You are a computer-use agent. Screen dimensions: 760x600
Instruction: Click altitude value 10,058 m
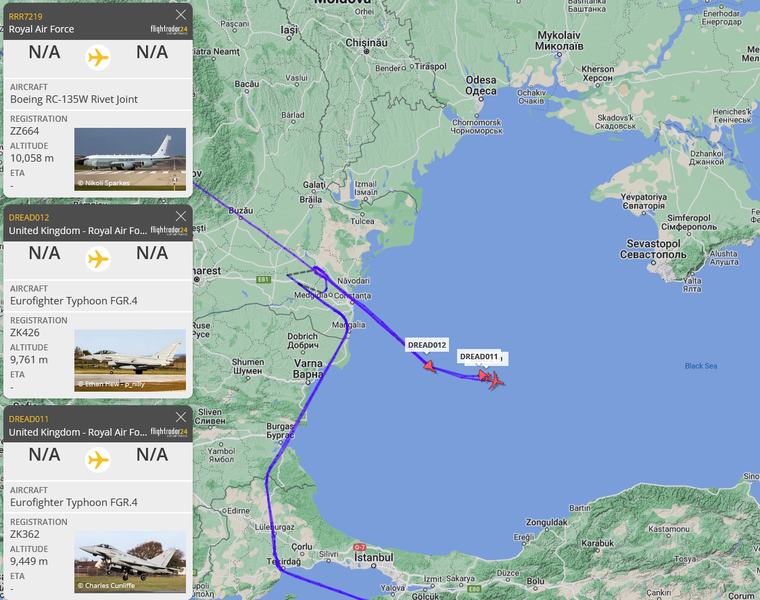32,158
